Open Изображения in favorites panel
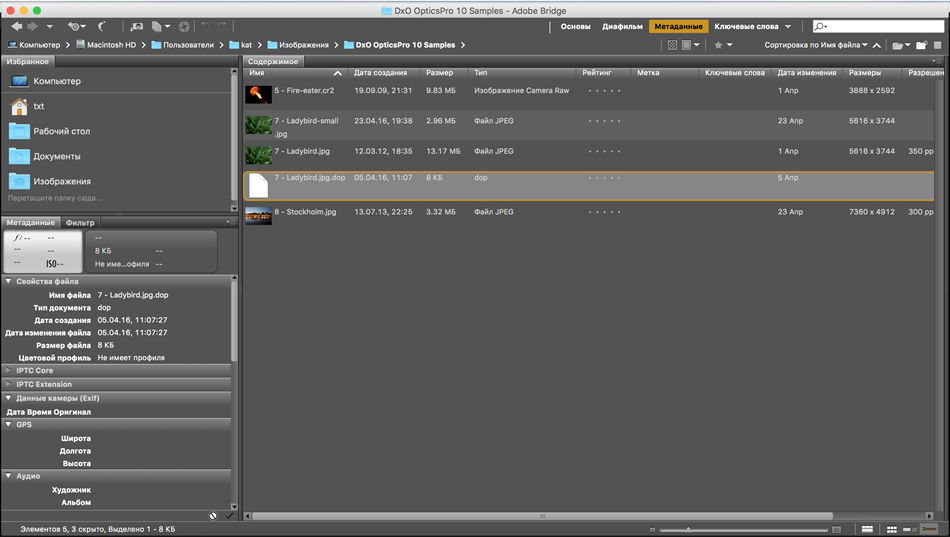Screen dimensions: 950x537 50,181
